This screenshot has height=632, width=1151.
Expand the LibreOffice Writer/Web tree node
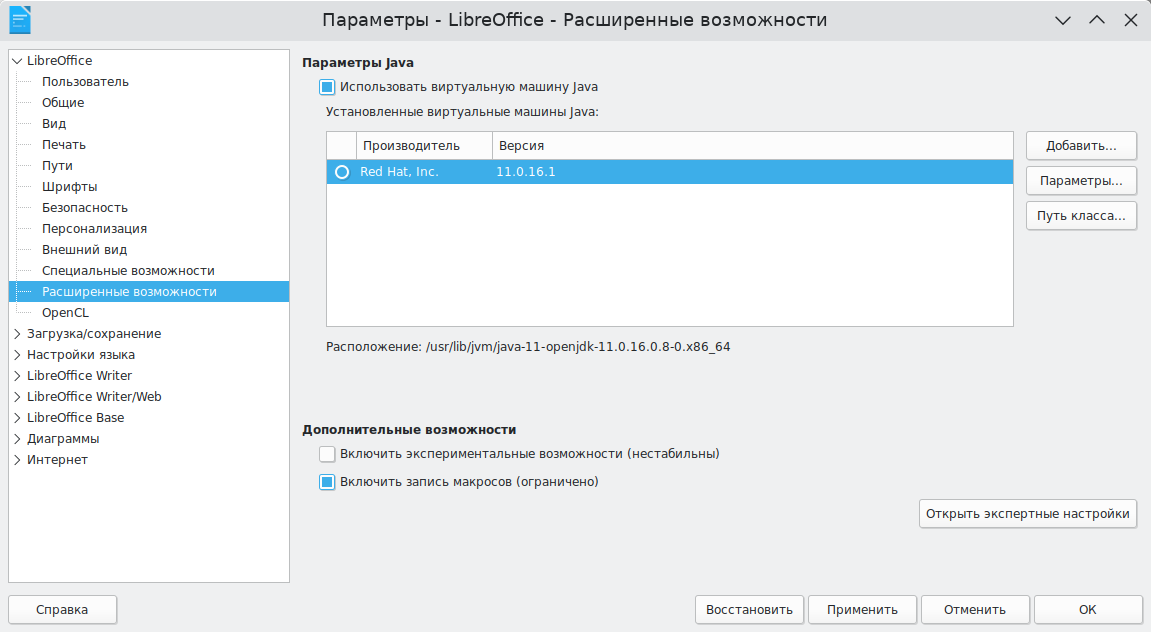(x=17, y=396)
